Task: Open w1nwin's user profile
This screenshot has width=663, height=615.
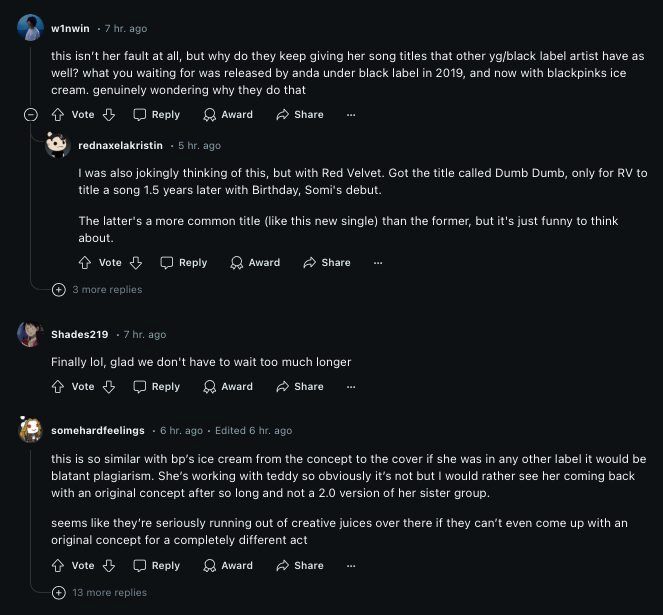Action: tap(69, 29)
